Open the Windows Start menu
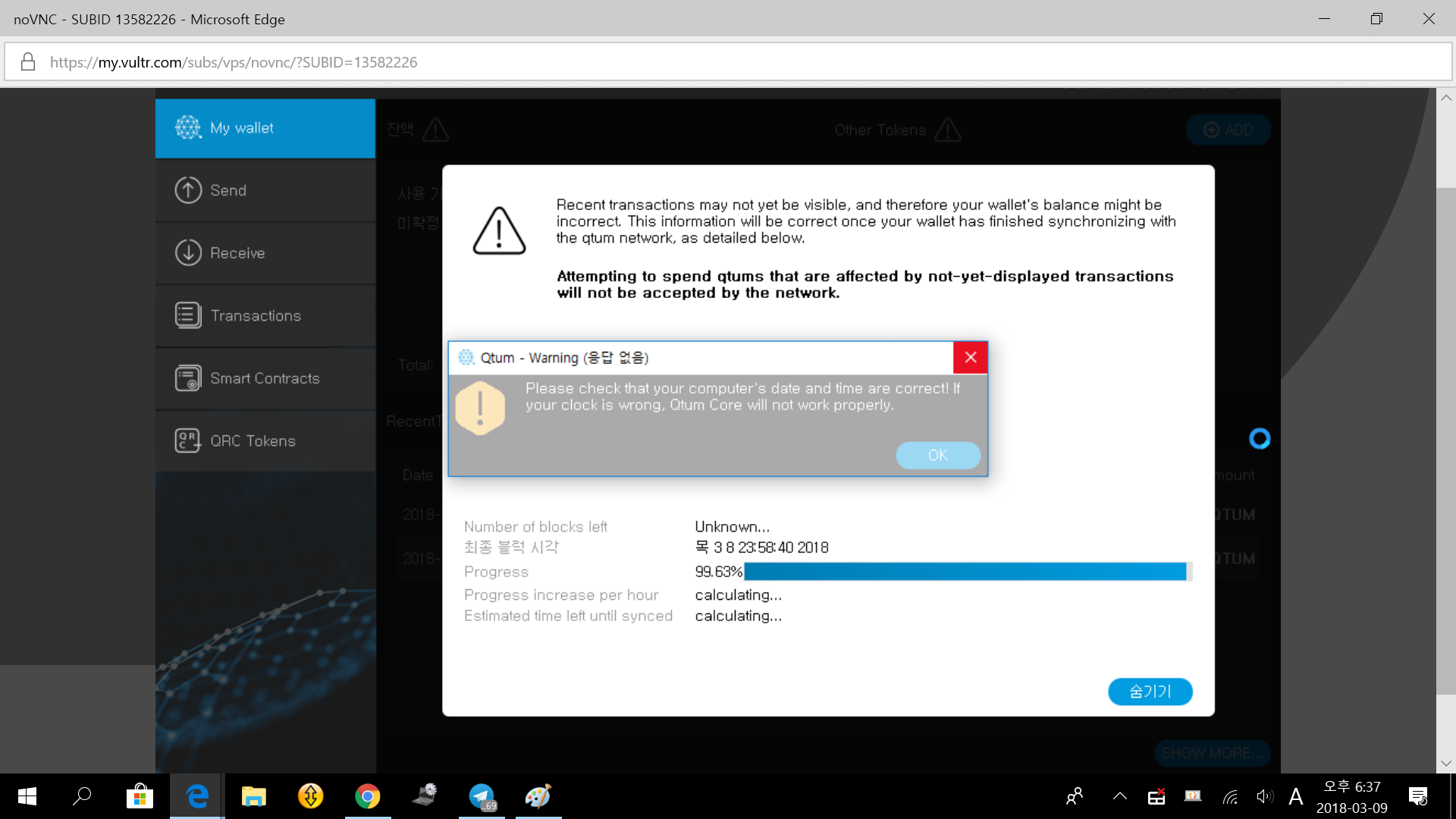Viewport: 1456px width, 819px height. tap(27, 796)
